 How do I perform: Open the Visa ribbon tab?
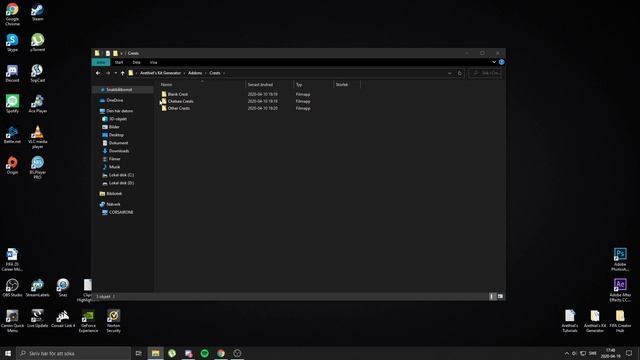point(153,62)
